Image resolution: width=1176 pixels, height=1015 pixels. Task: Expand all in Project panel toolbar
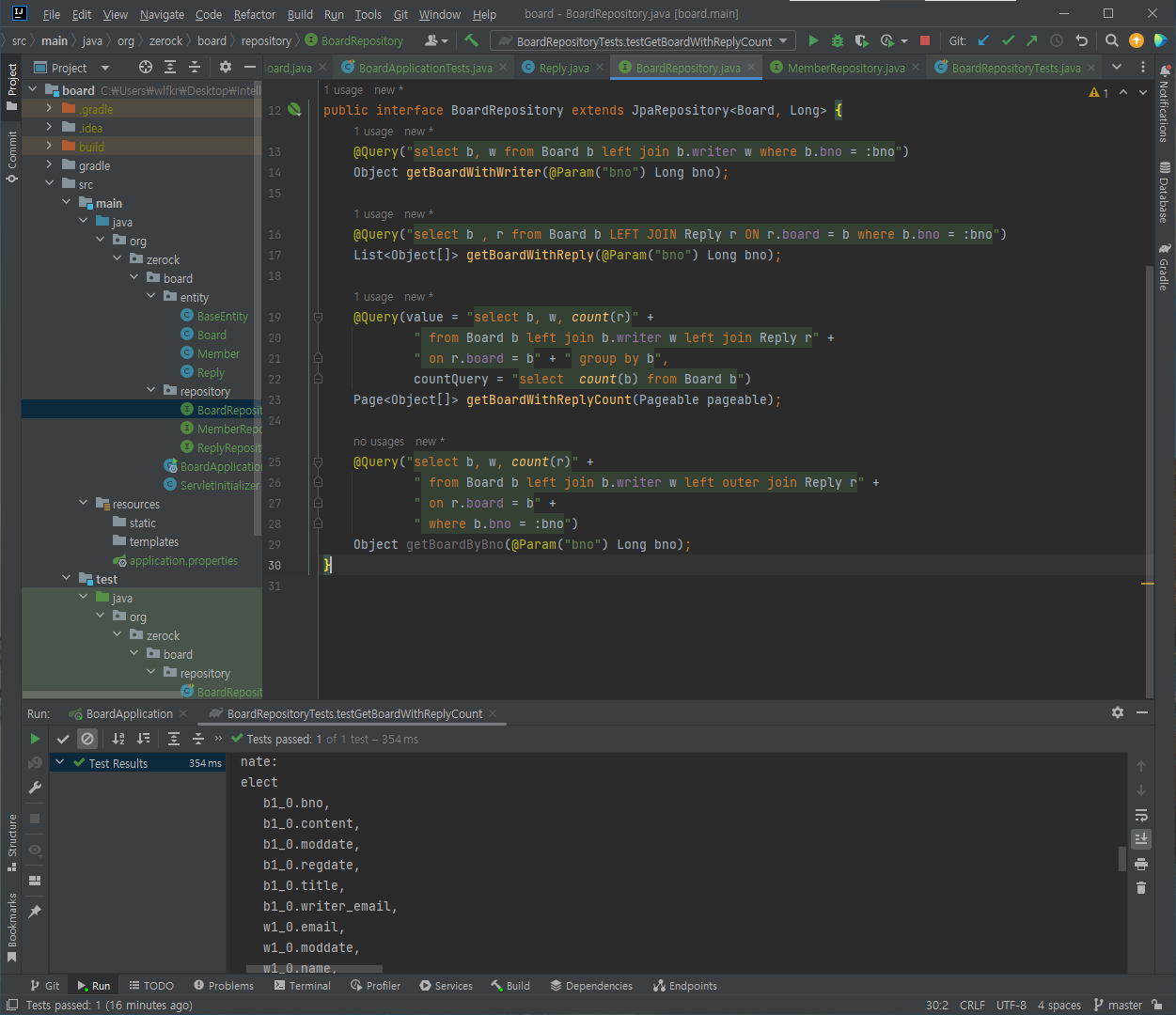170,67
